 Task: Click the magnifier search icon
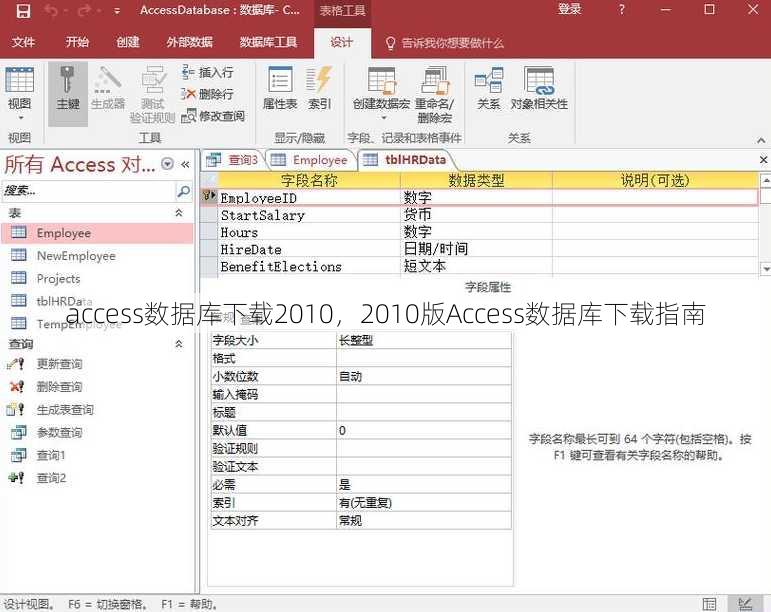pos(183,191)
